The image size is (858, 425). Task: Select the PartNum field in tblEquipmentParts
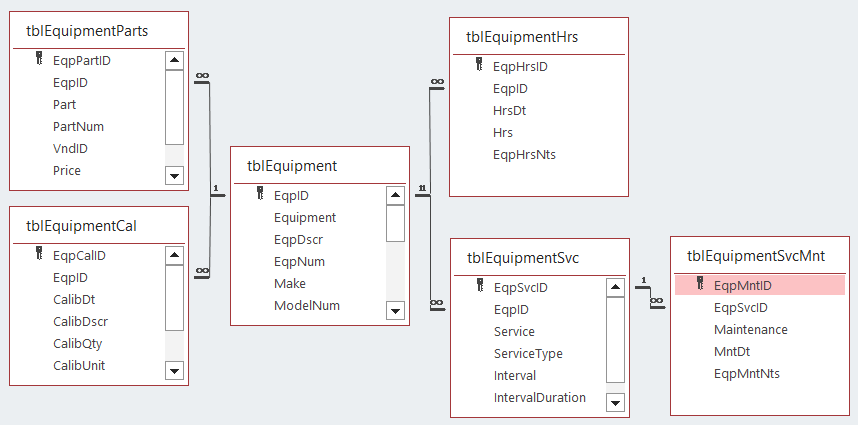[78, 127]
